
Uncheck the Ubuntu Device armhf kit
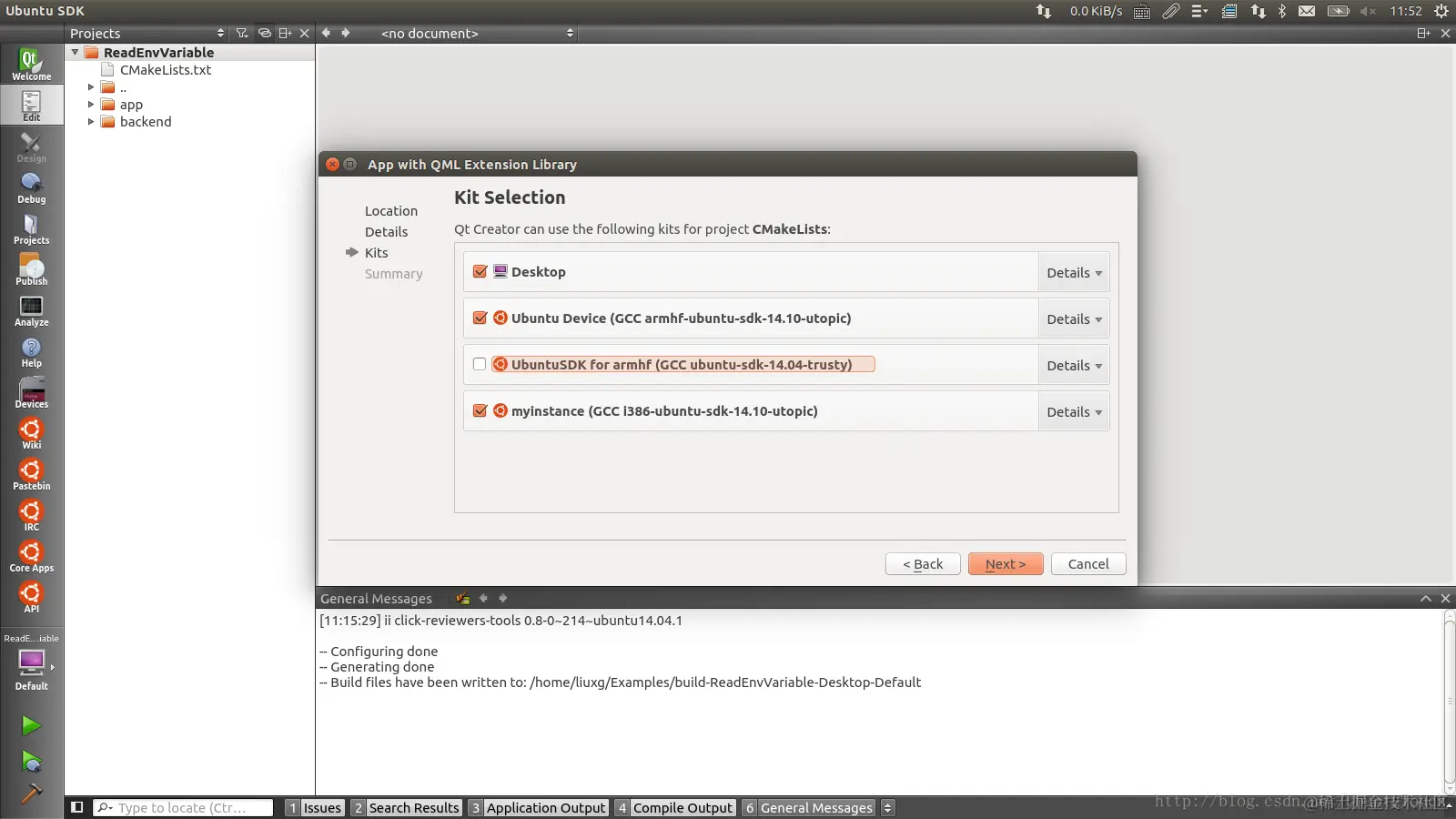[480, 318]
